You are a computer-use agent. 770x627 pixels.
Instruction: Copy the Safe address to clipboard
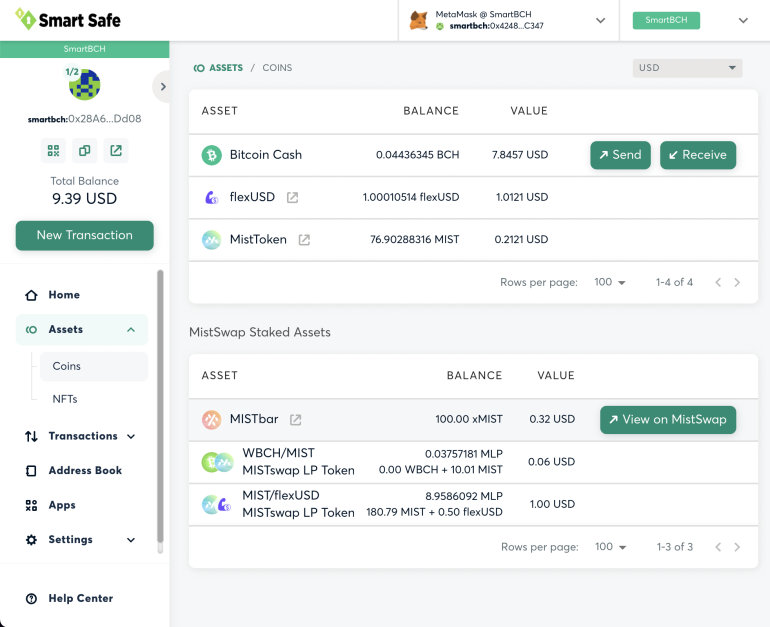coord(84,150)
